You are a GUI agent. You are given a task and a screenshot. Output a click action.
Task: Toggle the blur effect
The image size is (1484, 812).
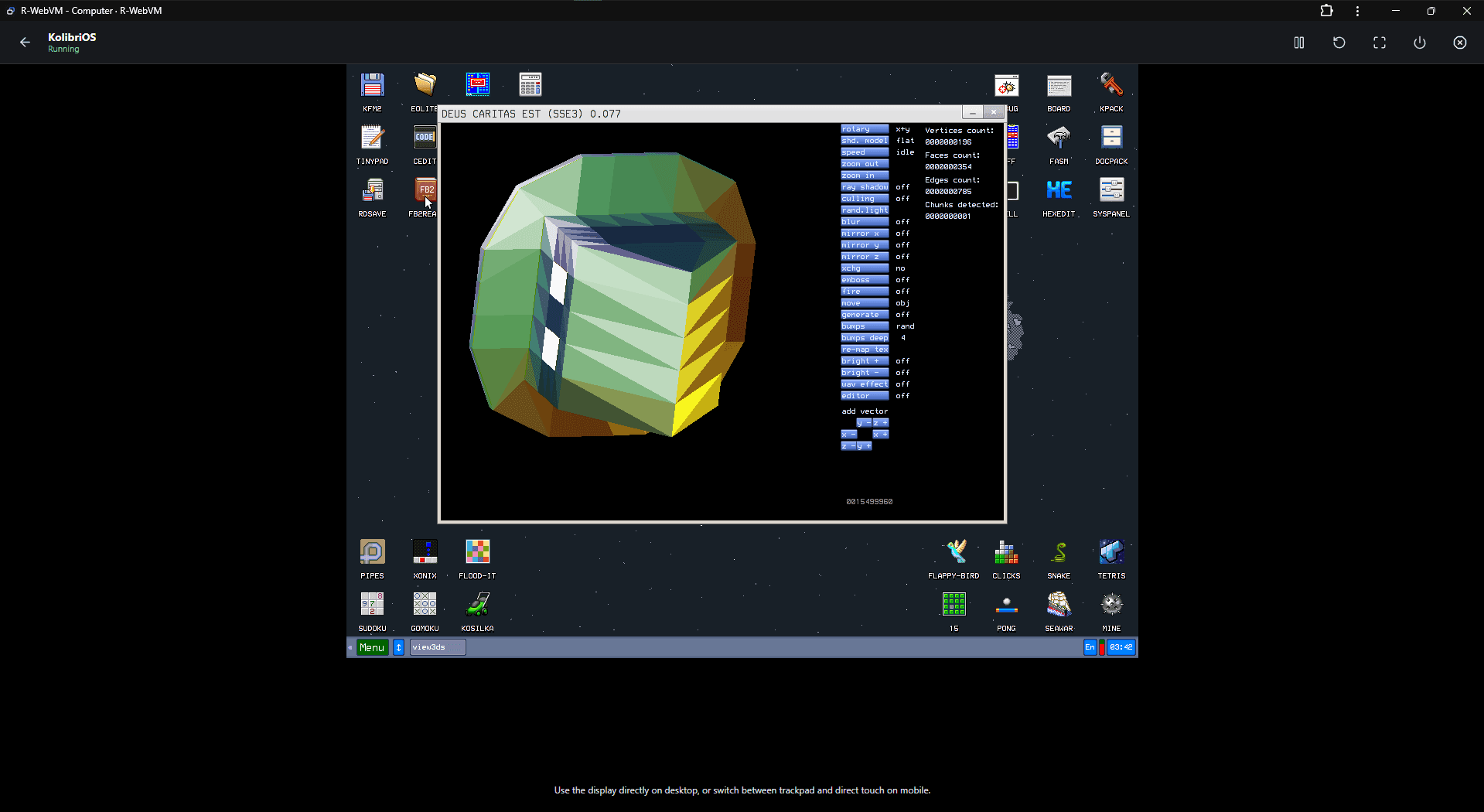(x=865, y=222)
